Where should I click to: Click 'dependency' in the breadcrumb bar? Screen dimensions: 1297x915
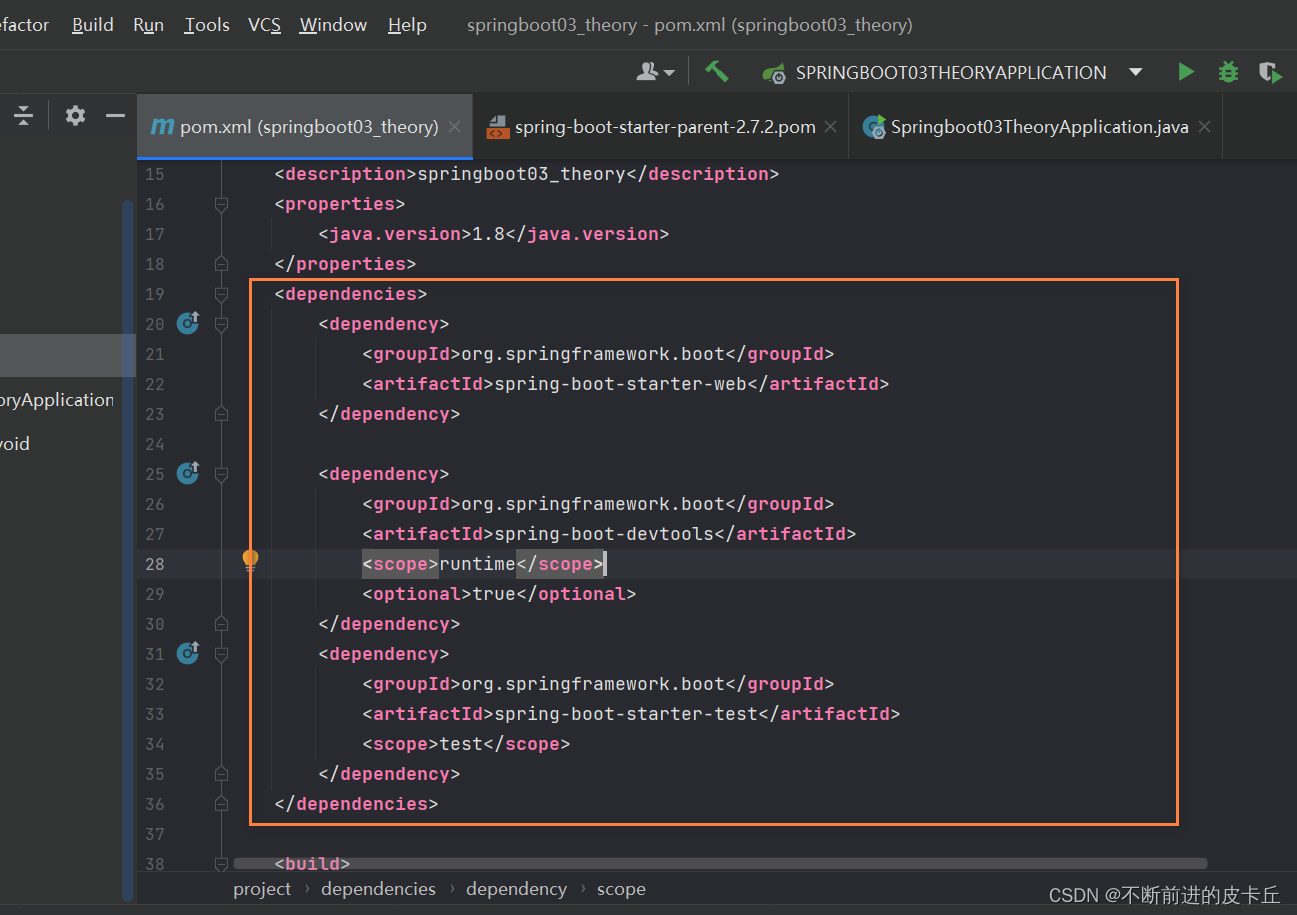tap(516, 889)
